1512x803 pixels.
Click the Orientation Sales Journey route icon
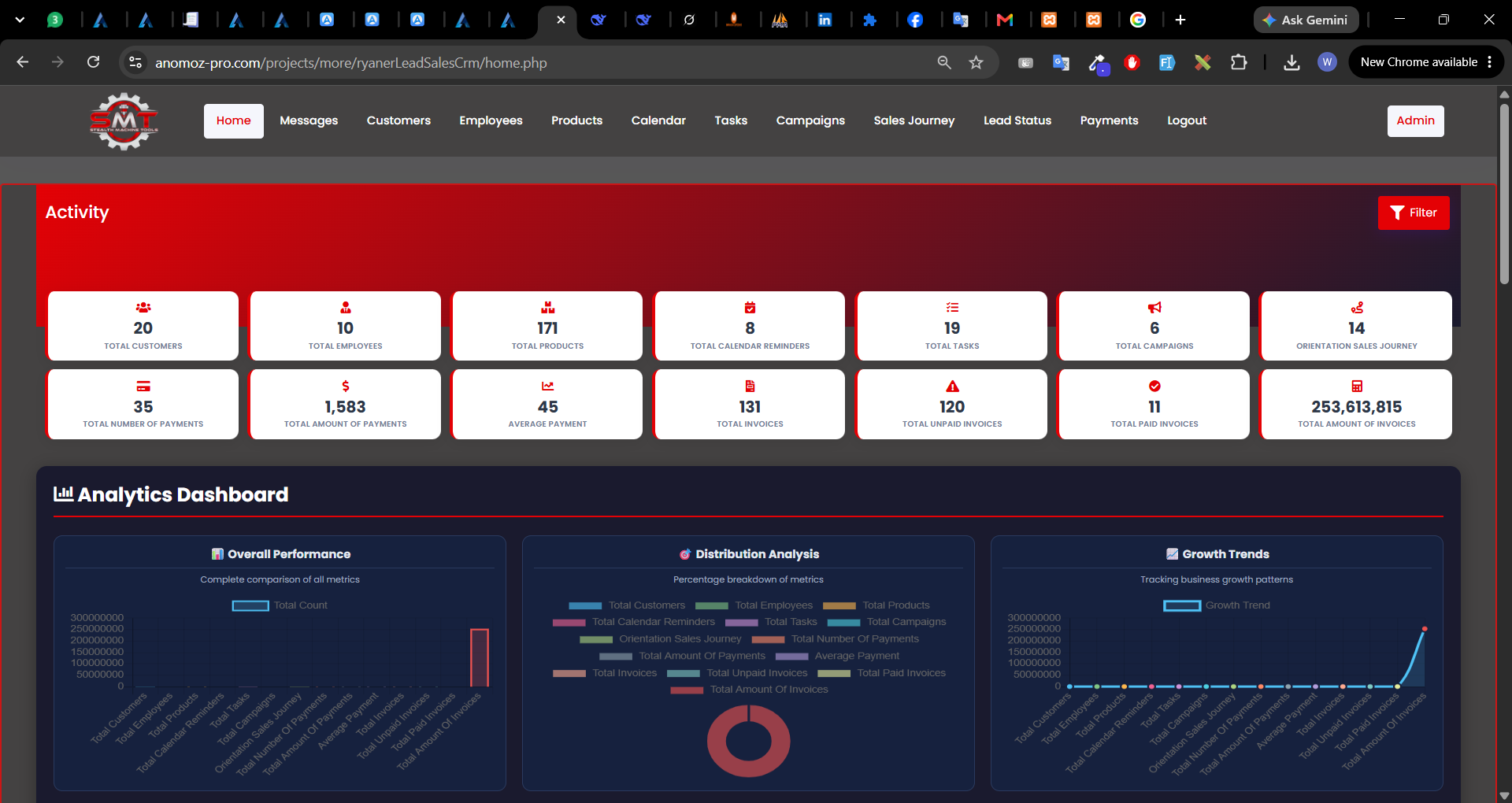coord(1357,308)
